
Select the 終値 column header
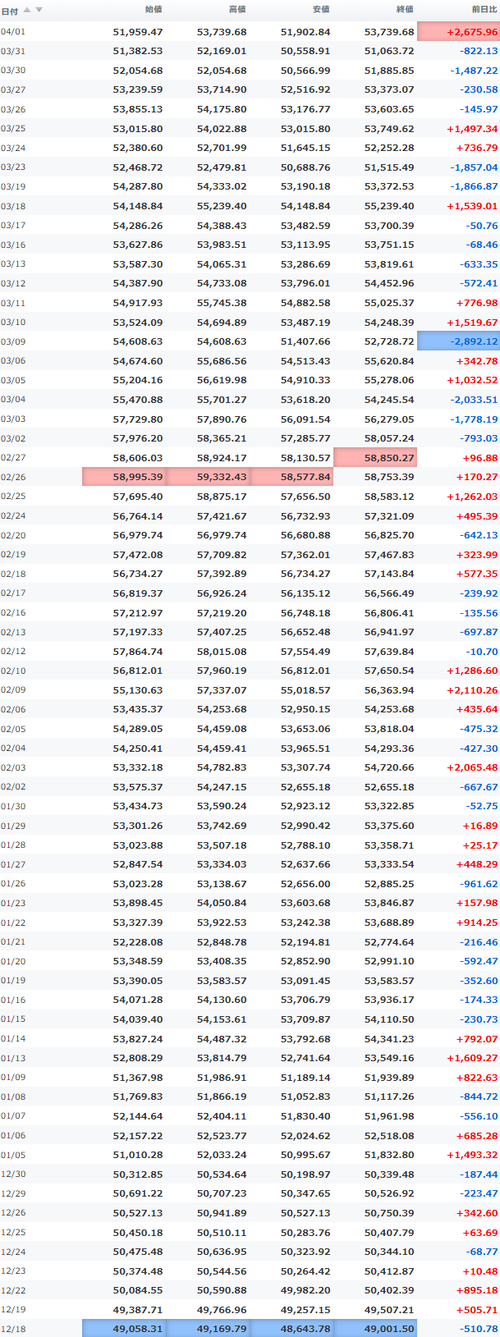point(404,10)
